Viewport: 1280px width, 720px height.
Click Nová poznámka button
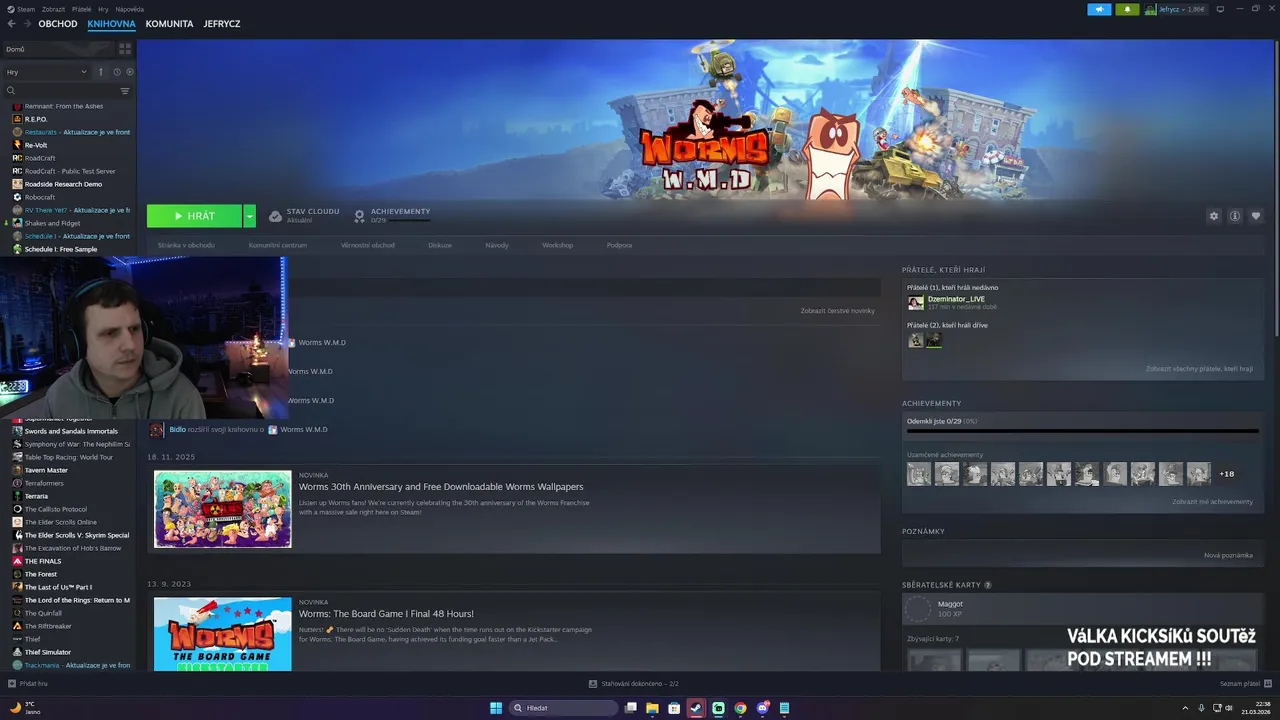pos(1228,555)
